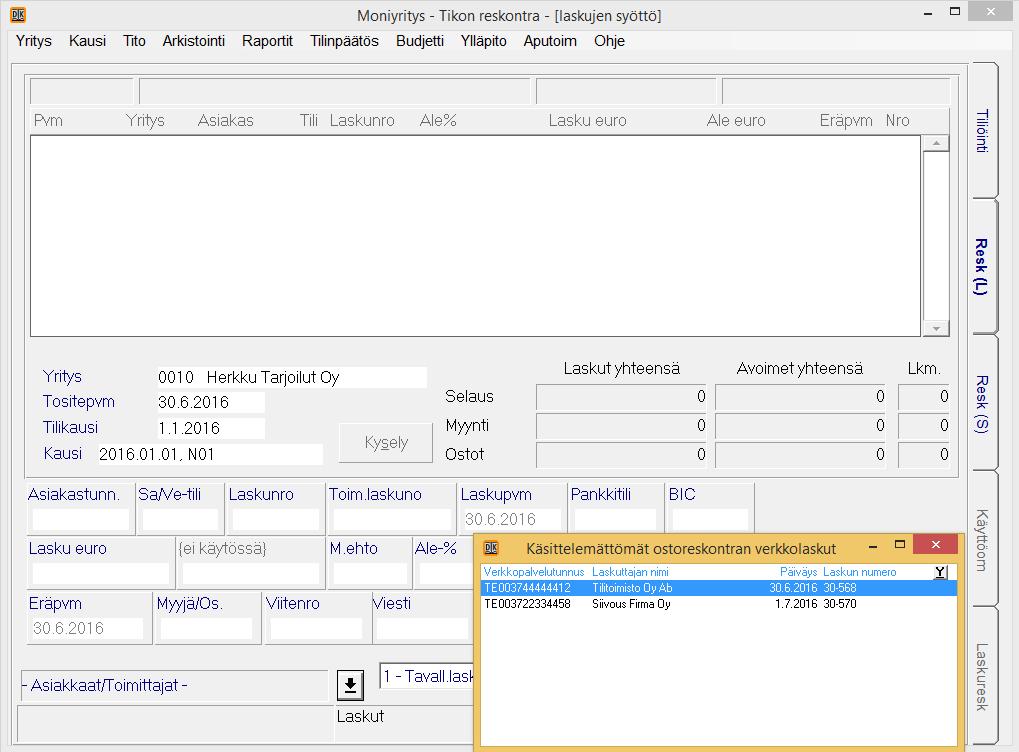Open the Budjetti menu
The height and width of the screenshot is (752, 1019).
coord(420,41)
